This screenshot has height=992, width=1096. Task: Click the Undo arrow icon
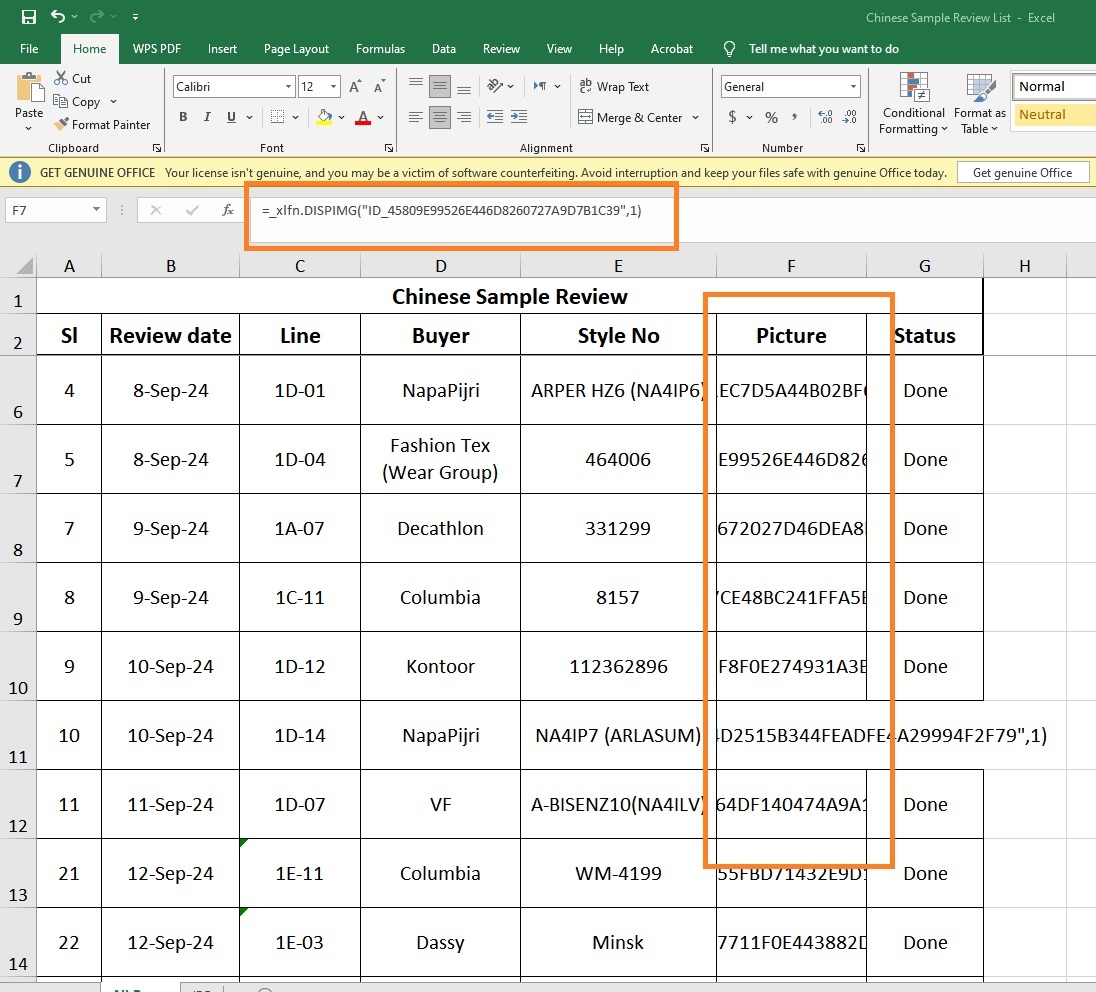[x=57, y=17]
